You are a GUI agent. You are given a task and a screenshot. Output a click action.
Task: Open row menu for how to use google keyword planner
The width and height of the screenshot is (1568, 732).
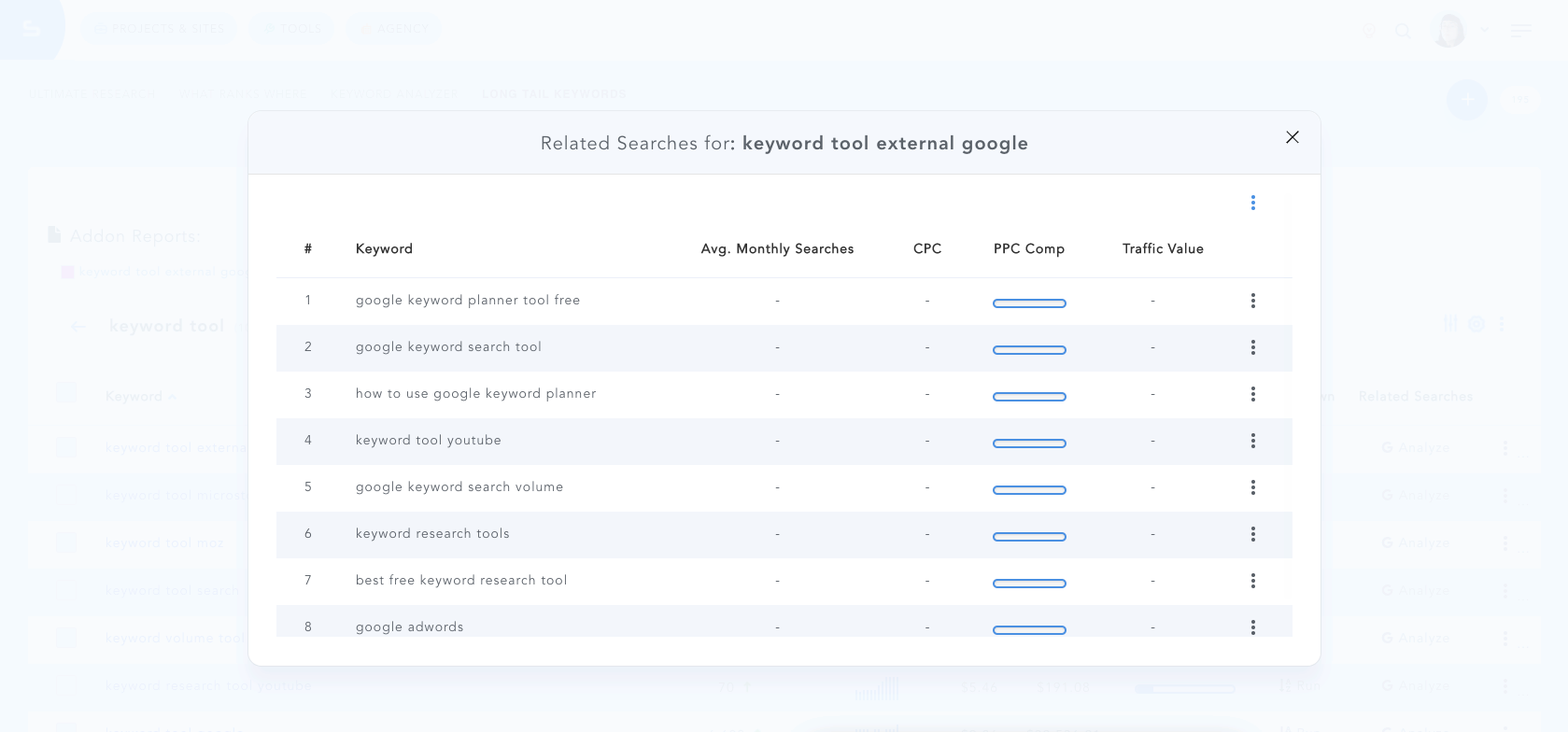point(1253,394)
